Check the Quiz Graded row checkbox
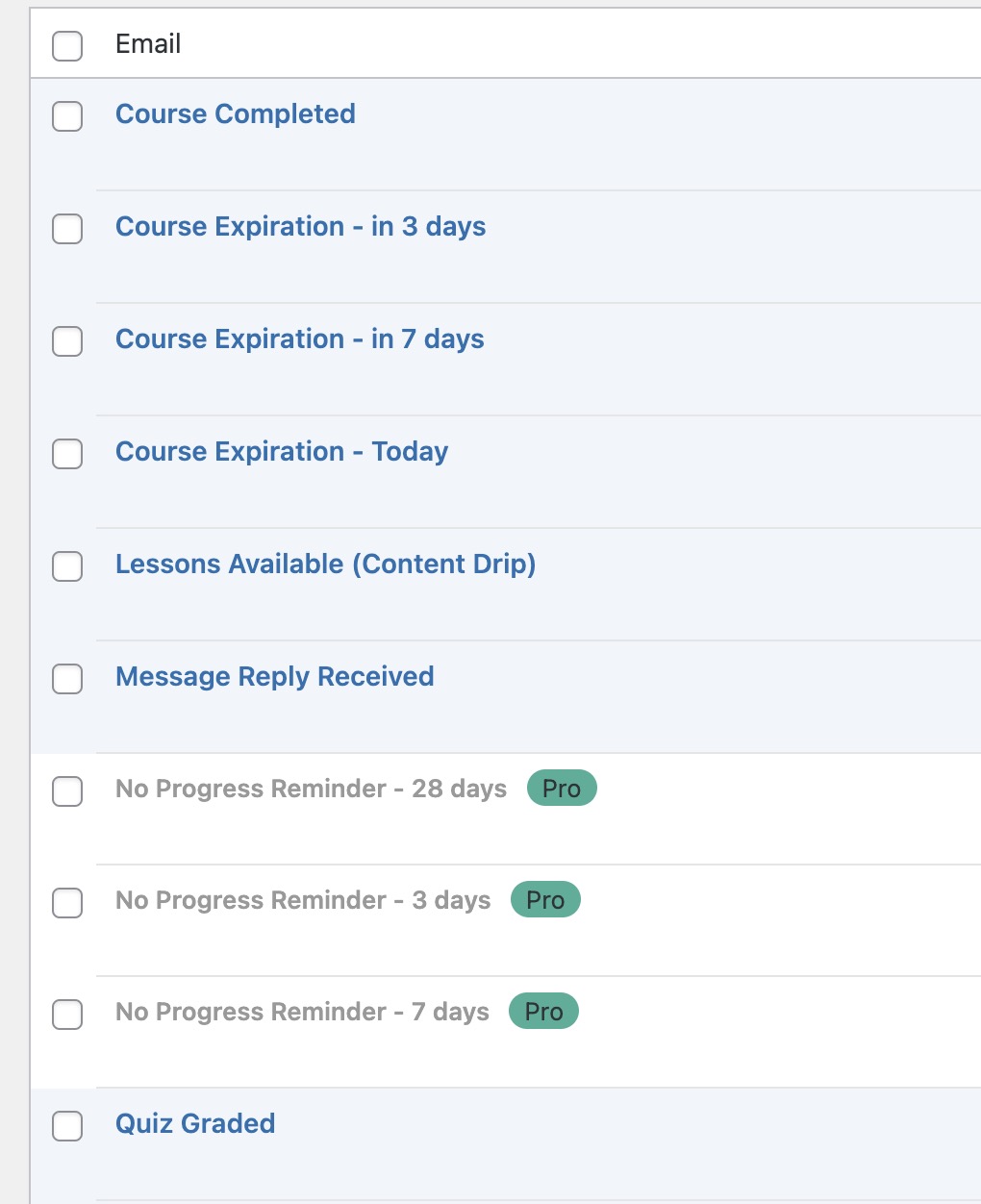 (66, 1126)
